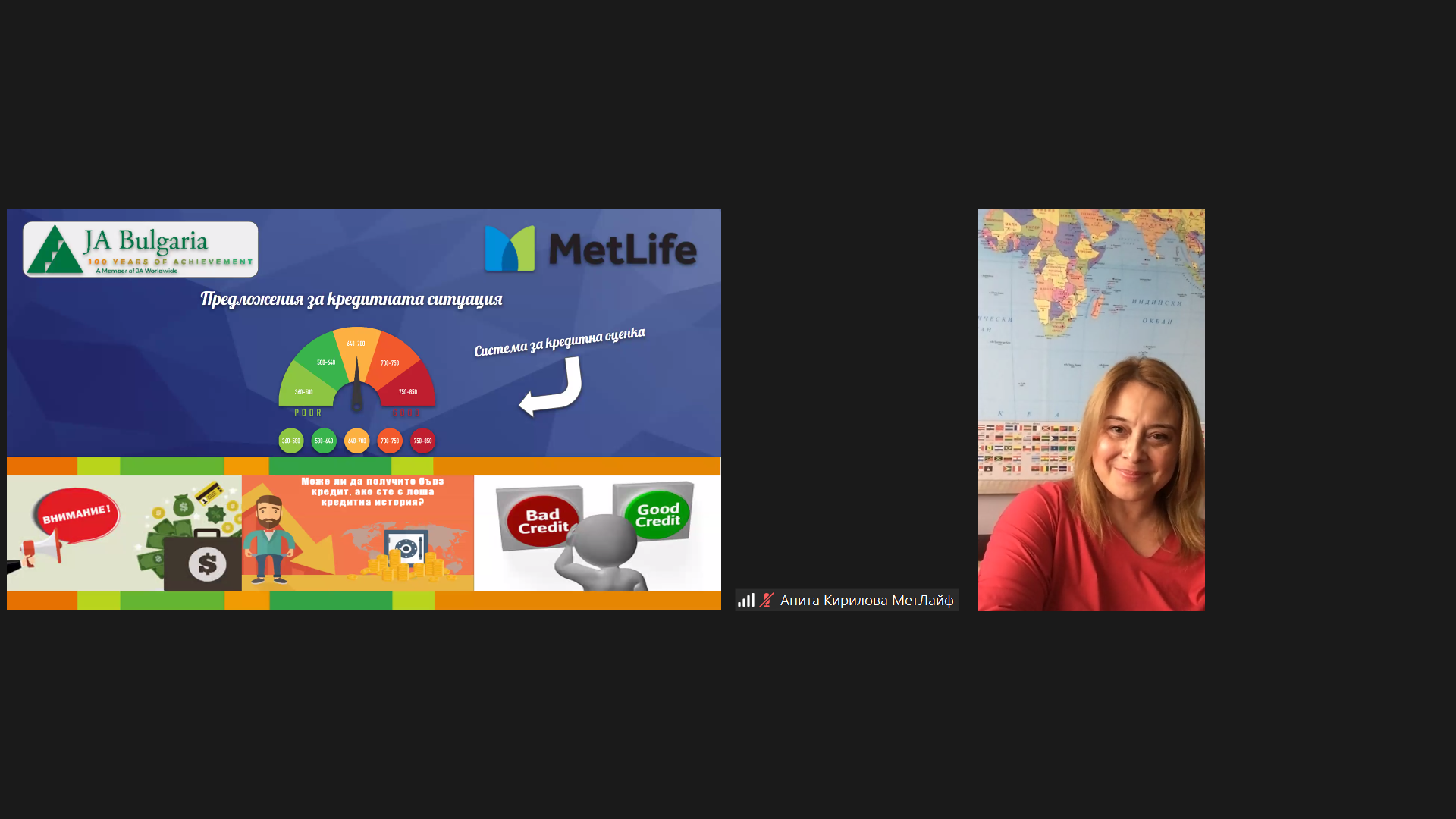Click the light green 360-580 circle
Viewport: 1456px width, 819px height.
tap(291, 441)
